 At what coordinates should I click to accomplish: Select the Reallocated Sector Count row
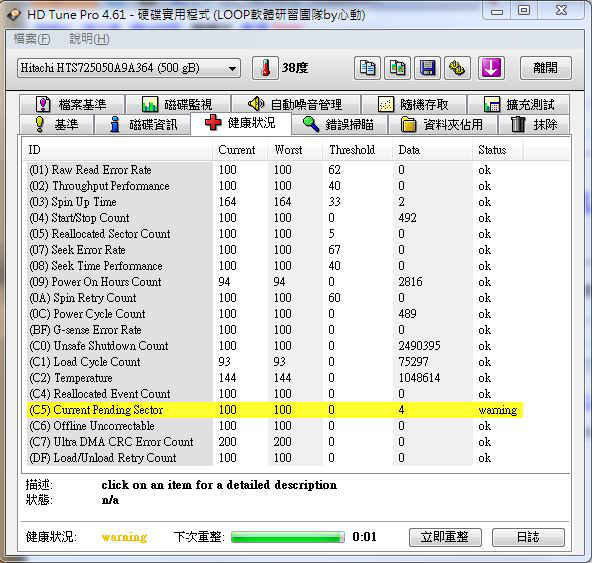point(274,234)
